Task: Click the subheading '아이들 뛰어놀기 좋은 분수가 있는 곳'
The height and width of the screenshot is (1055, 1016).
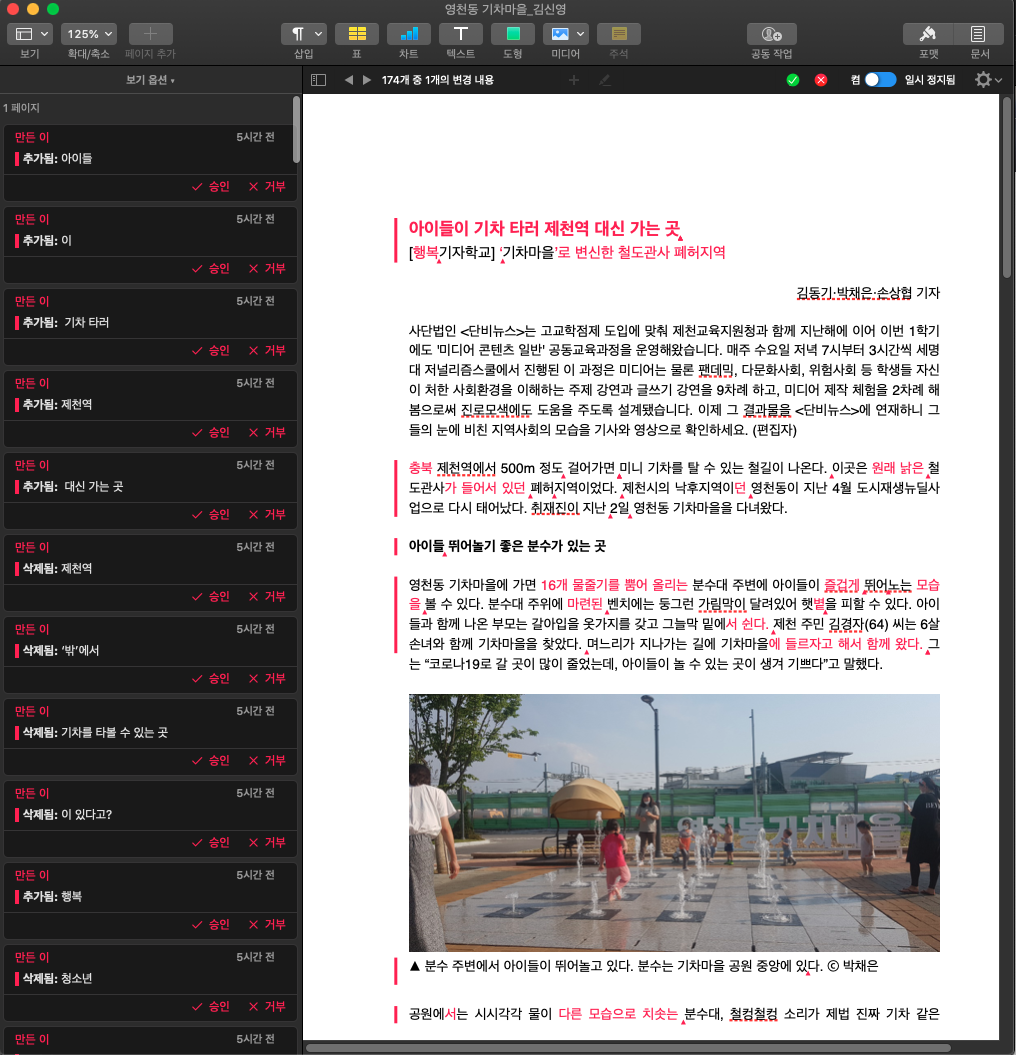Action: tap(507, 546)
